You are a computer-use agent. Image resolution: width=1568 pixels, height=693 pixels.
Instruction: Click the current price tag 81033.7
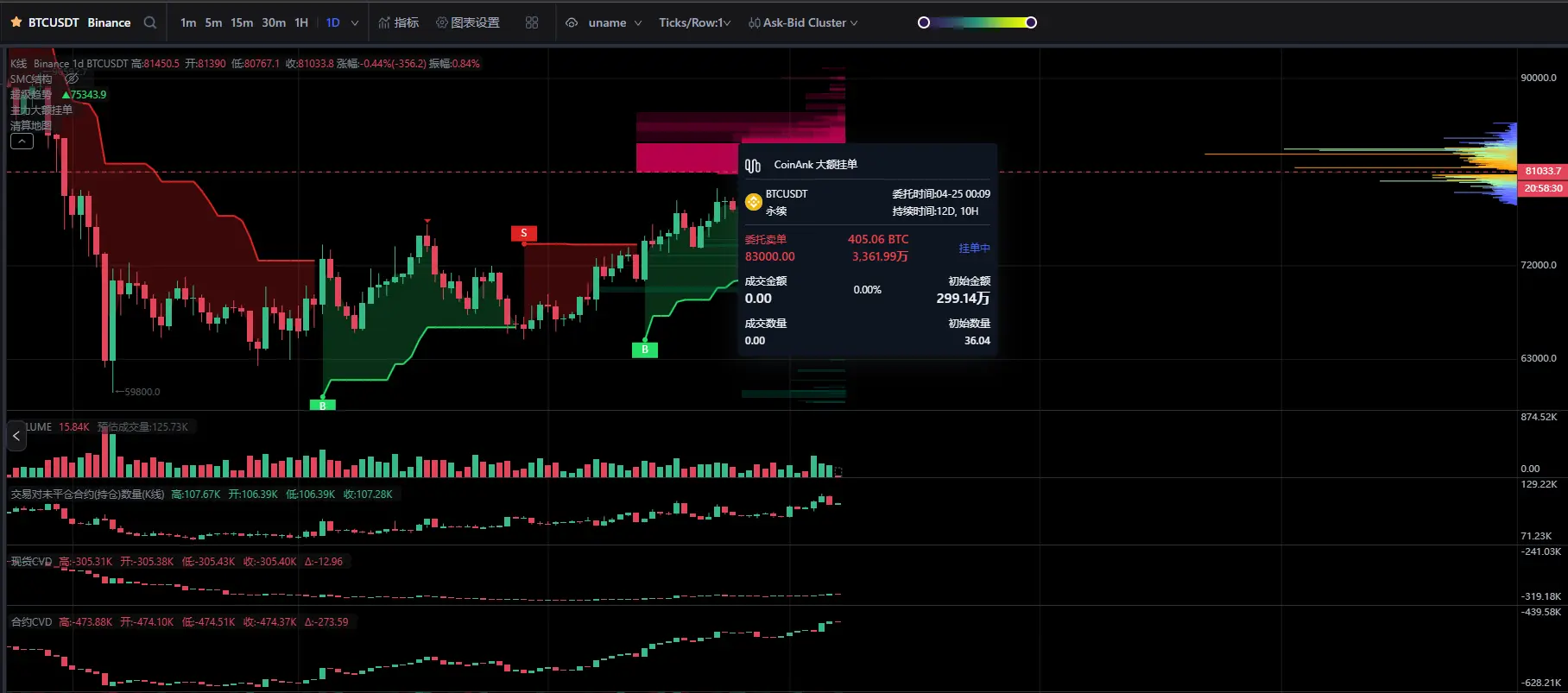click(x=1543, y=171)
